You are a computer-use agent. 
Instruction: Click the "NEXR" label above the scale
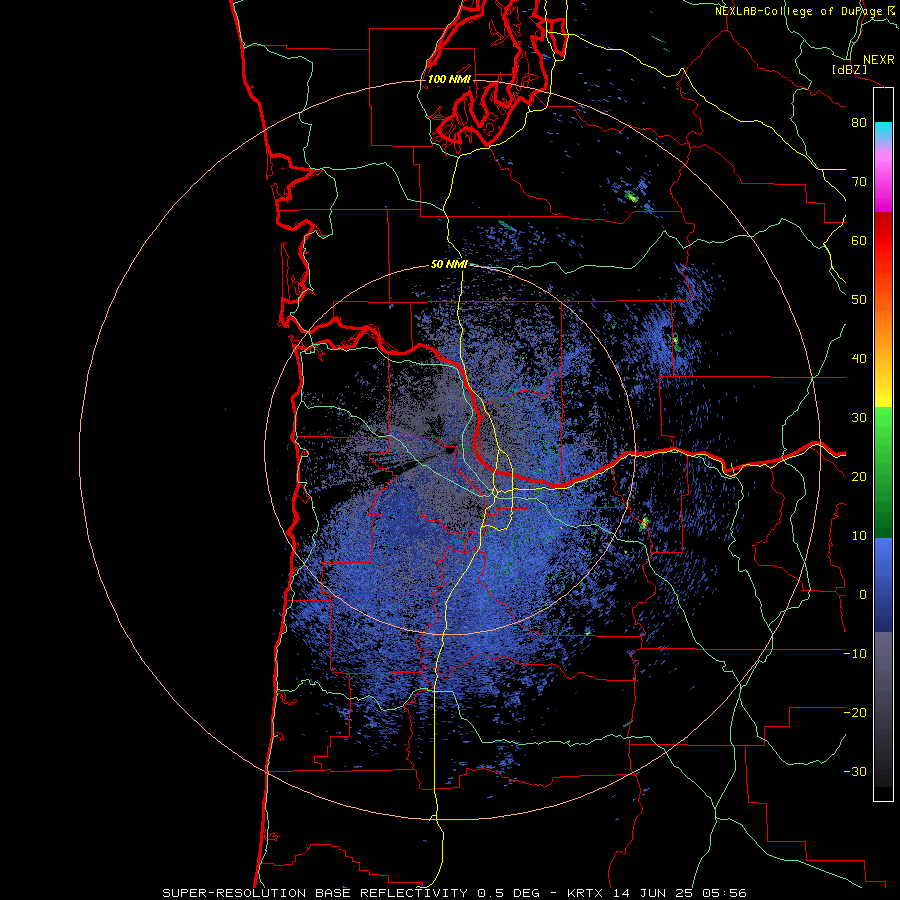(879, 60)
